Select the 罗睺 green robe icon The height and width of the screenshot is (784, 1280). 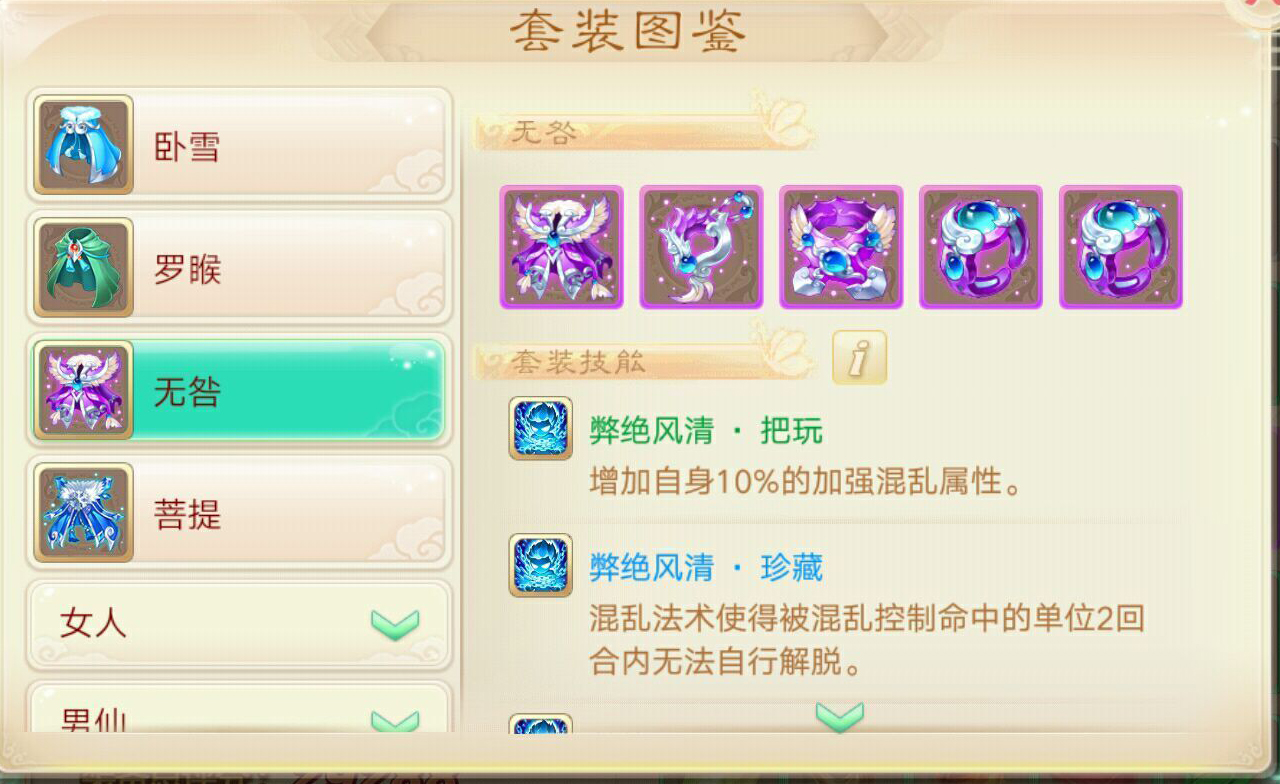pyautogui.click(x=84, y=268)
